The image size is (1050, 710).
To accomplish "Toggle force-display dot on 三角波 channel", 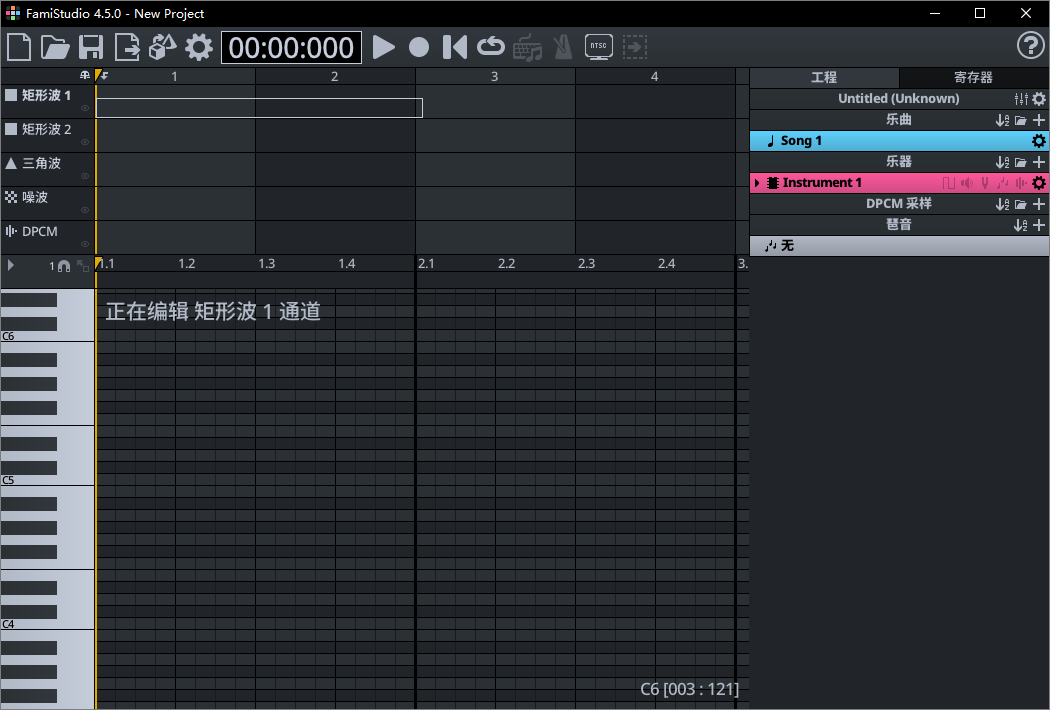I will click(86, 176).
